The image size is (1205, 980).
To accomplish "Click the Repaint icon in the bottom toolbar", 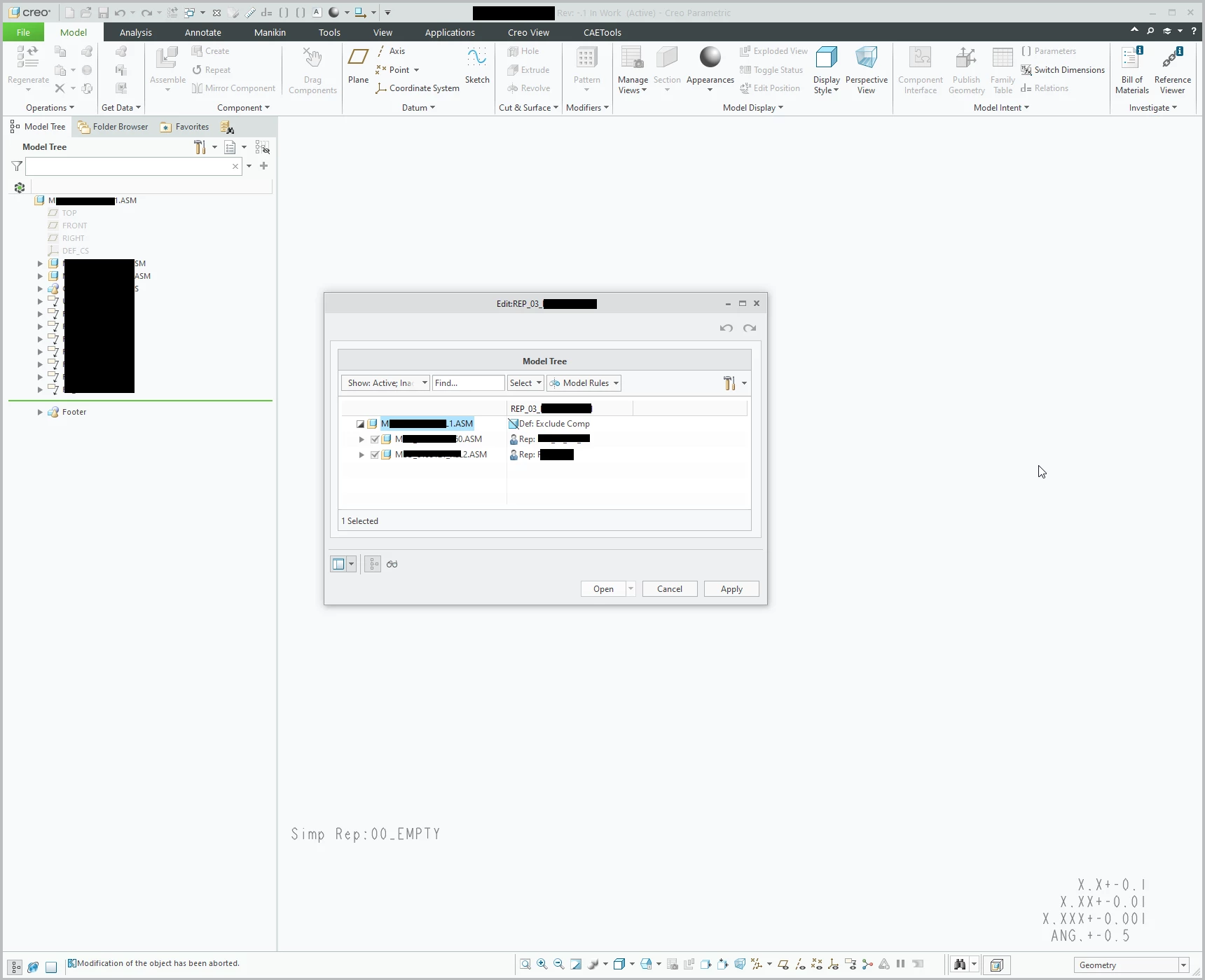I will (576, 965).
